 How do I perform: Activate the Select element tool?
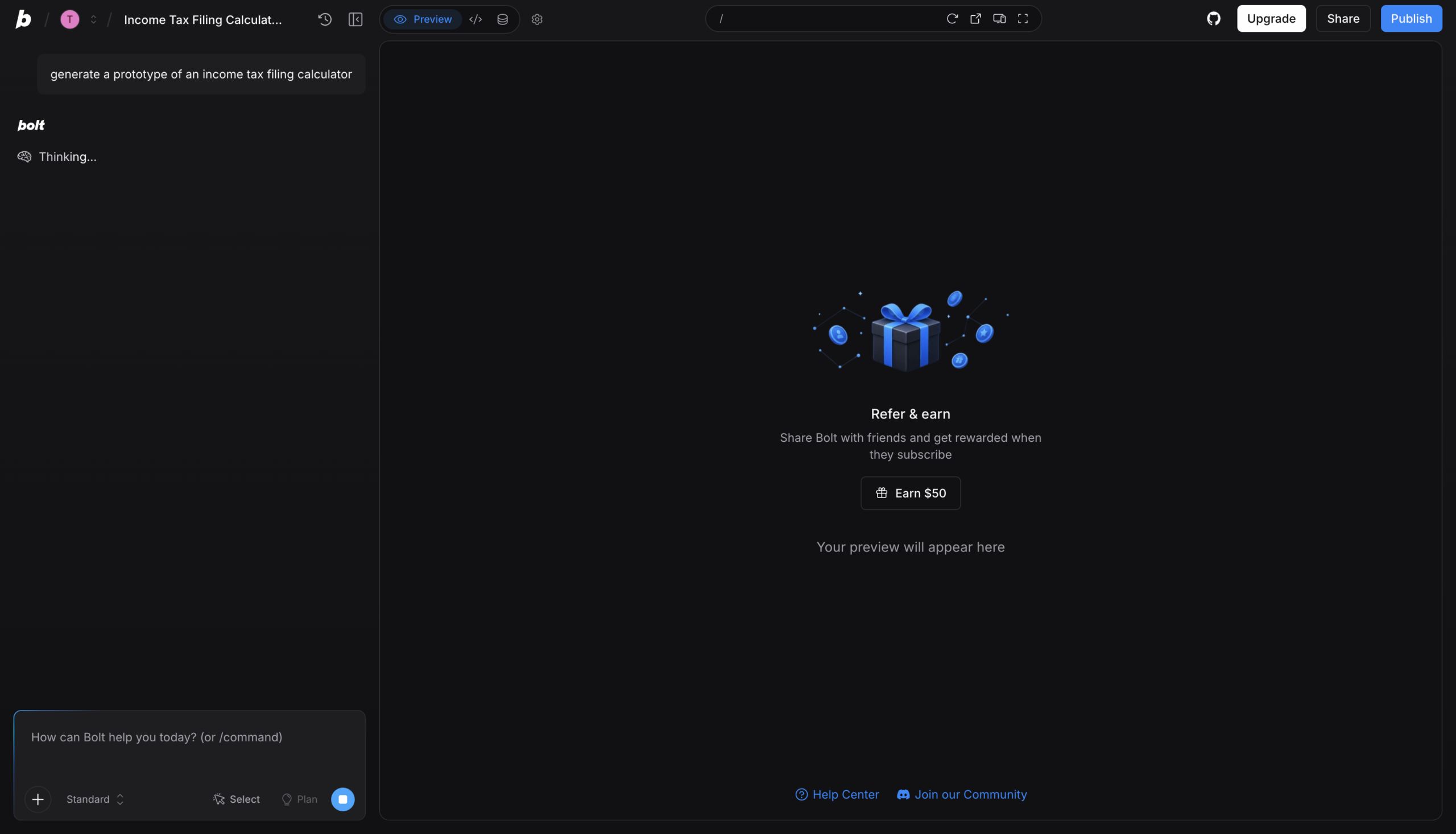click(237, 800)
